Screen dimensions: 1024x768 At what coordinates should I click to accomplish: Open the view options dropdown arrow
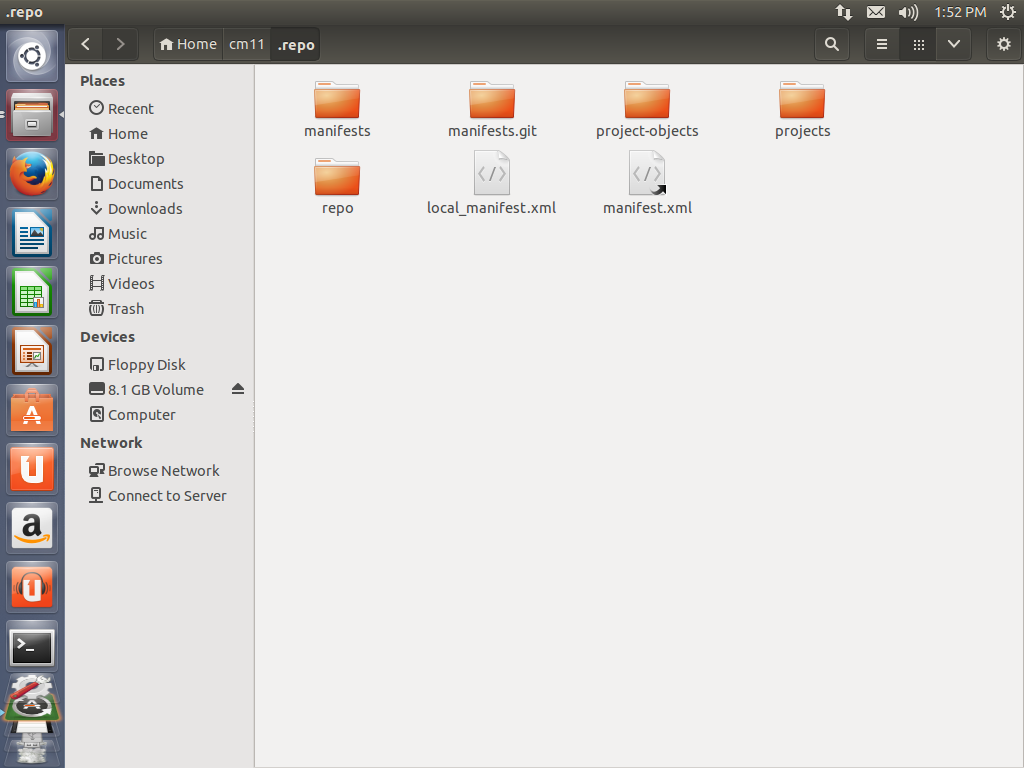(x=953, y=44)
